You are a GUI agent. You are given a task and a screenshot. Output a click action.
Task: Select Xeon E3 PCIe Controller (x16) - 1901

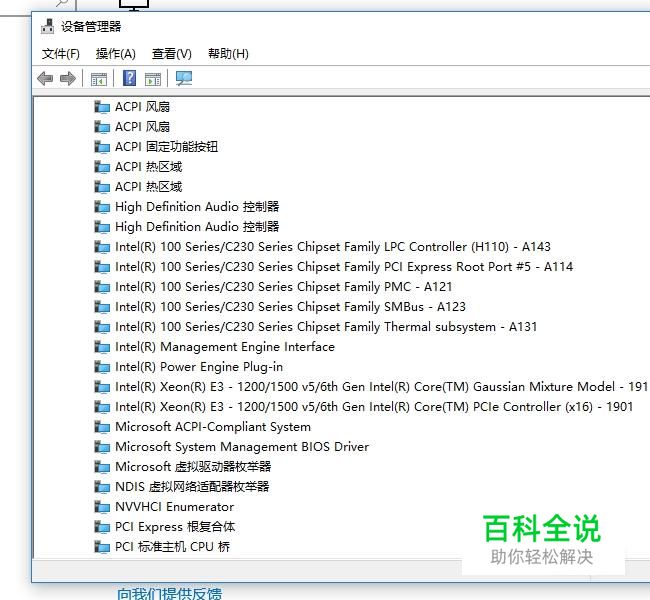(x=374, y=407)
